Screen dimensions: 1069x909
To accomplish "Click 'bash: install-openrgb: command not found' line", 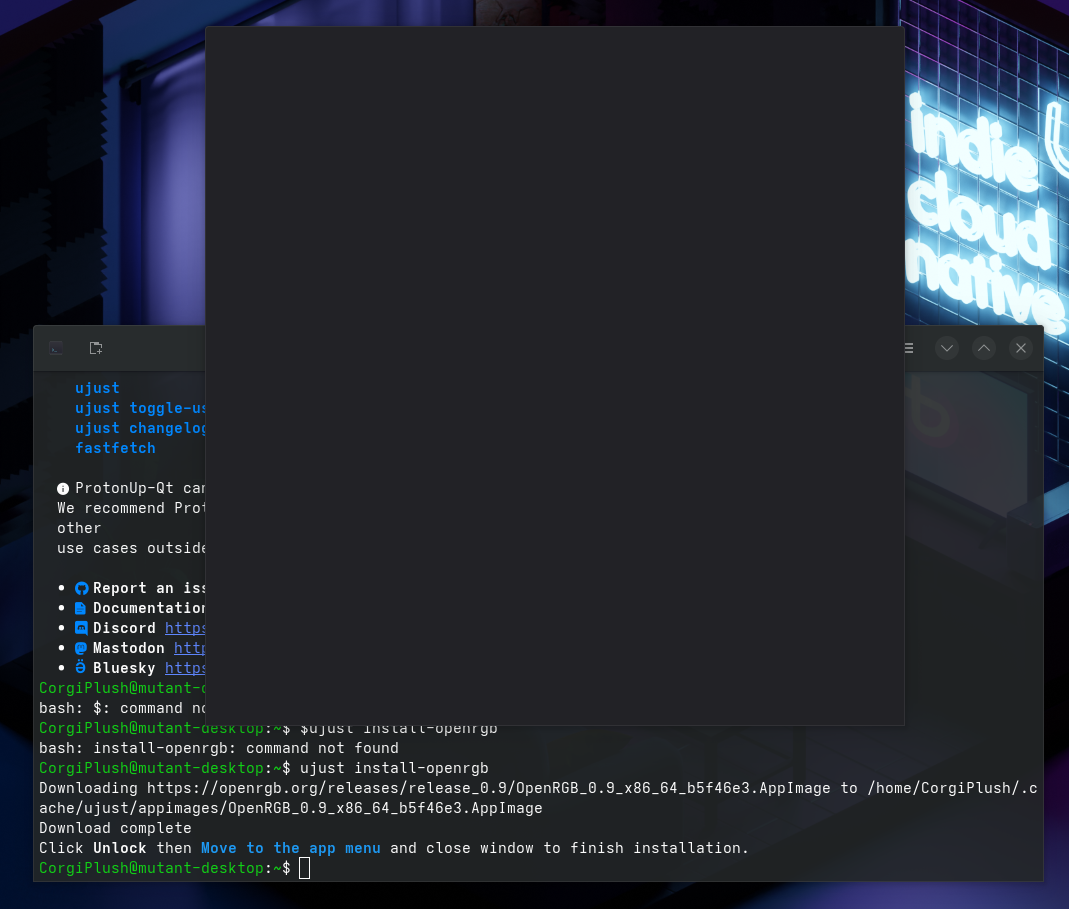I will click(x=219, y=748).
